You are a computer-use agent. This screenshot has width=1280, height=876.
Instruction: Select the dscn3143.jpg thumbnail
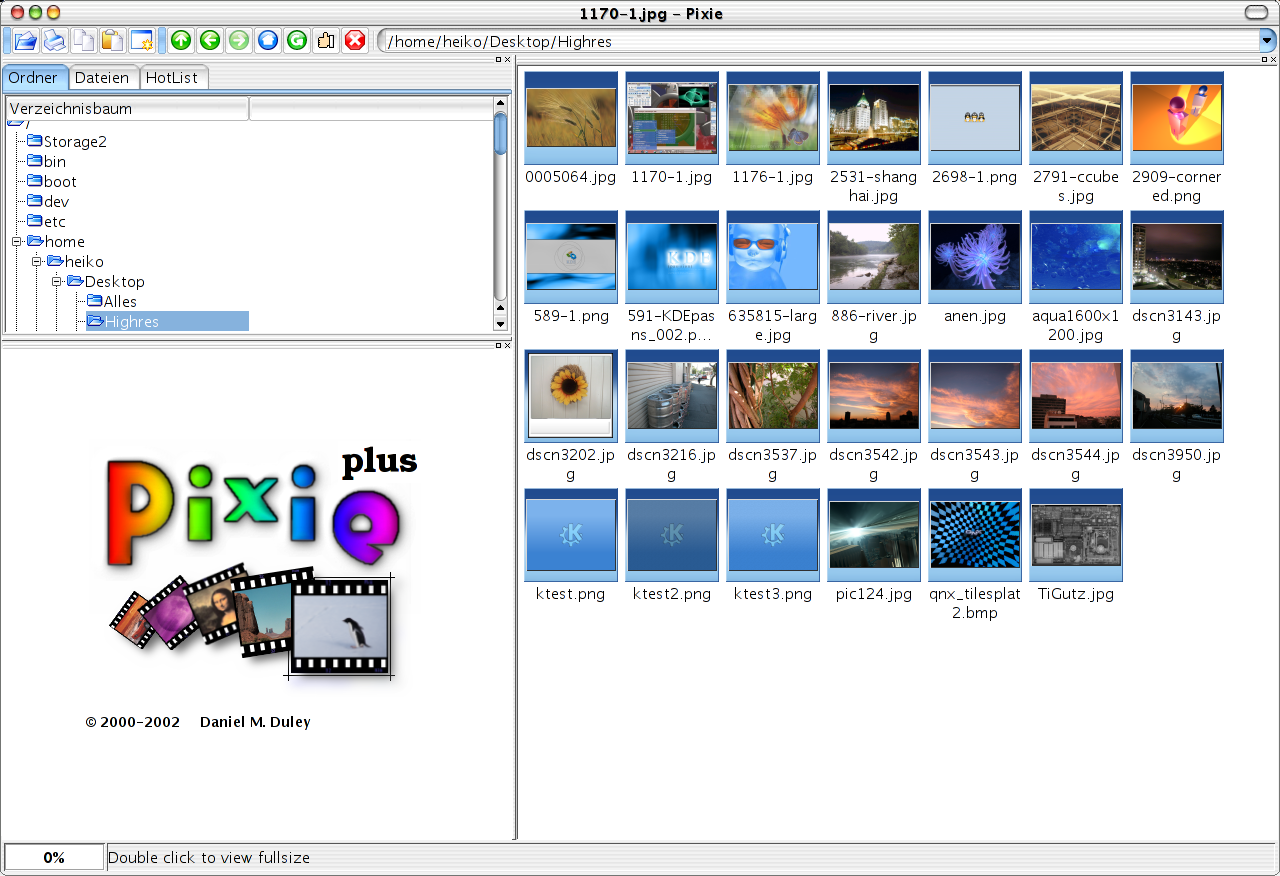(x=1177, y=257)
